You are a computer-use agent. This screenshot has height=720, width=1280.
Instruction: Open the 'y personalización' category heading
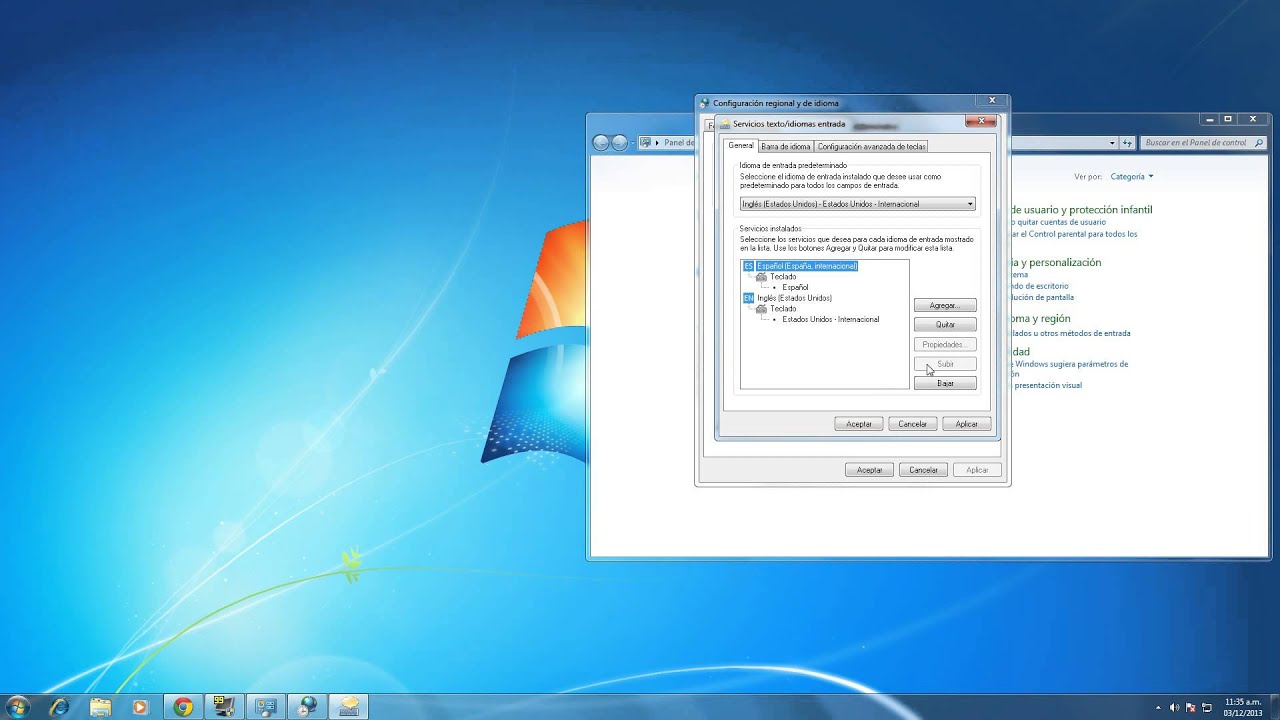coord(1056,262)
